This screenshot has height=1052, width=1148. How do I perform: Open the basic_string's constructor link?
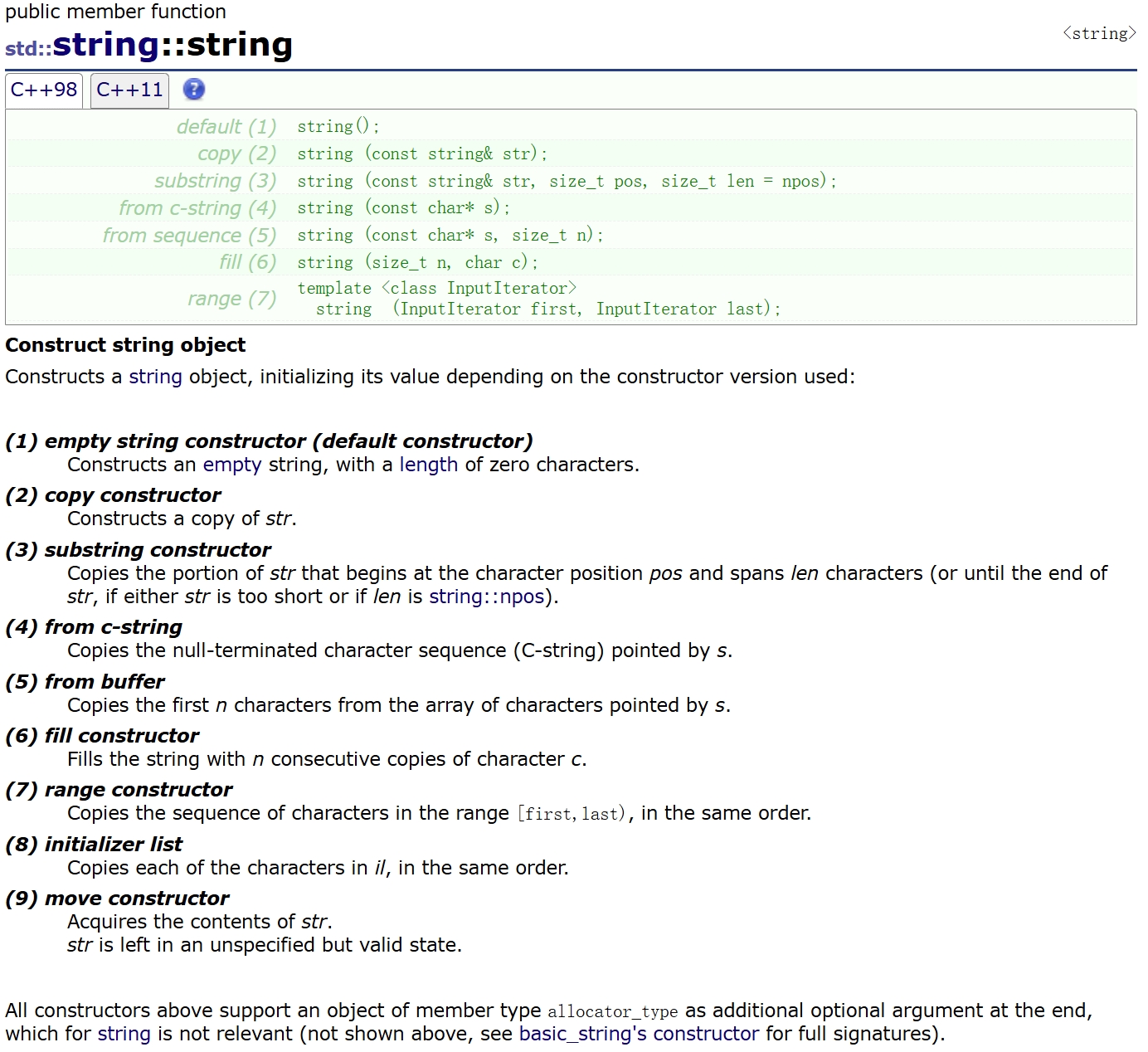pyautogui.click(x=639, y=1034)
